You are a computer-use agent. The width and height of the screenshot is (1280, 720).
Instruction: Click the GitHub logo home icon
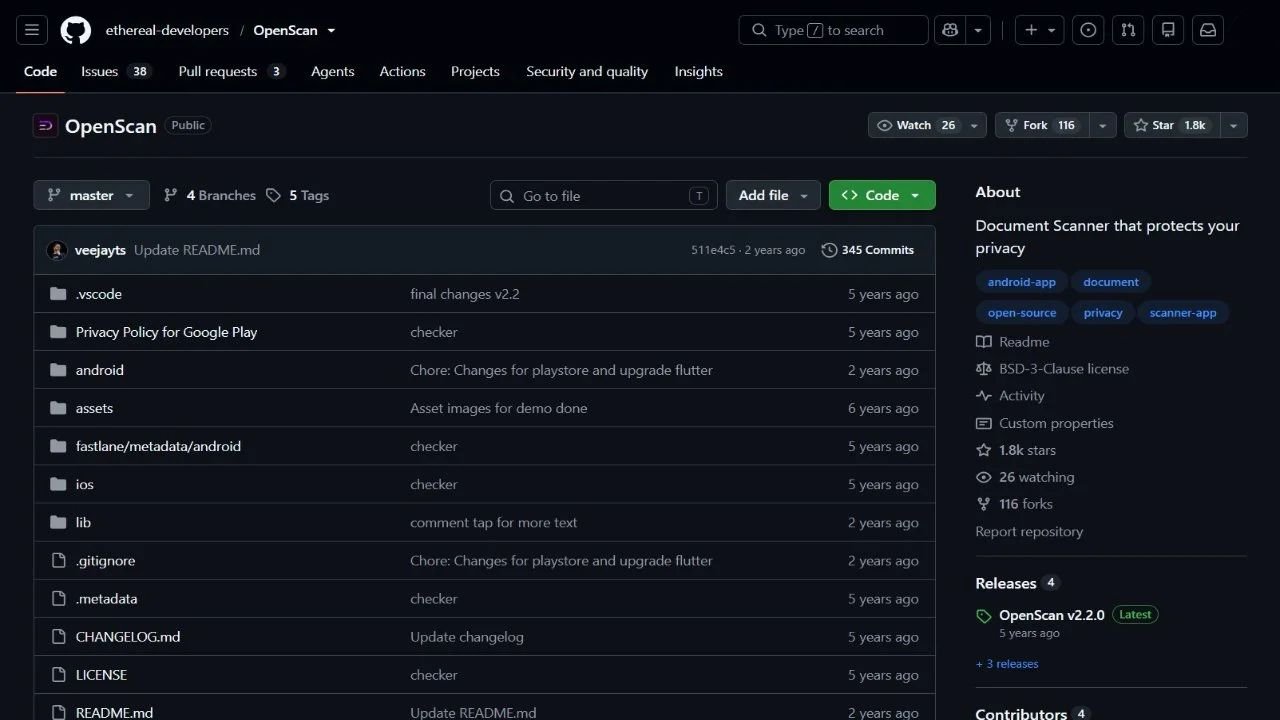pyautogui.click(x=76, y=30)
